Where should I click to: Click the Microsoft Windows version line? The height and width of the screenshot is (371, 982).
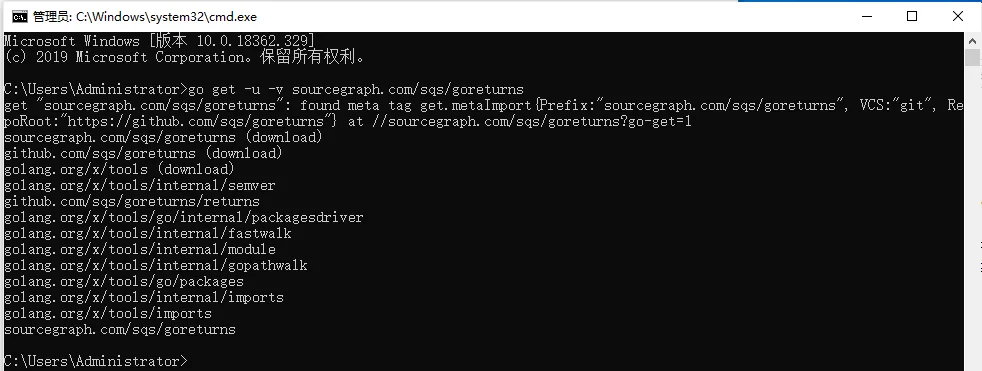(159, 41)
